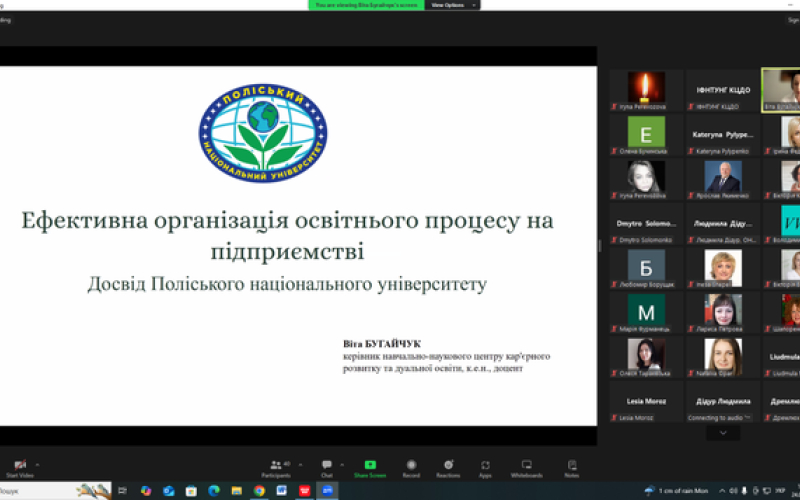Start recording with the Record button
The width and height of the screenshot is (800, 500).
(411, 468)
